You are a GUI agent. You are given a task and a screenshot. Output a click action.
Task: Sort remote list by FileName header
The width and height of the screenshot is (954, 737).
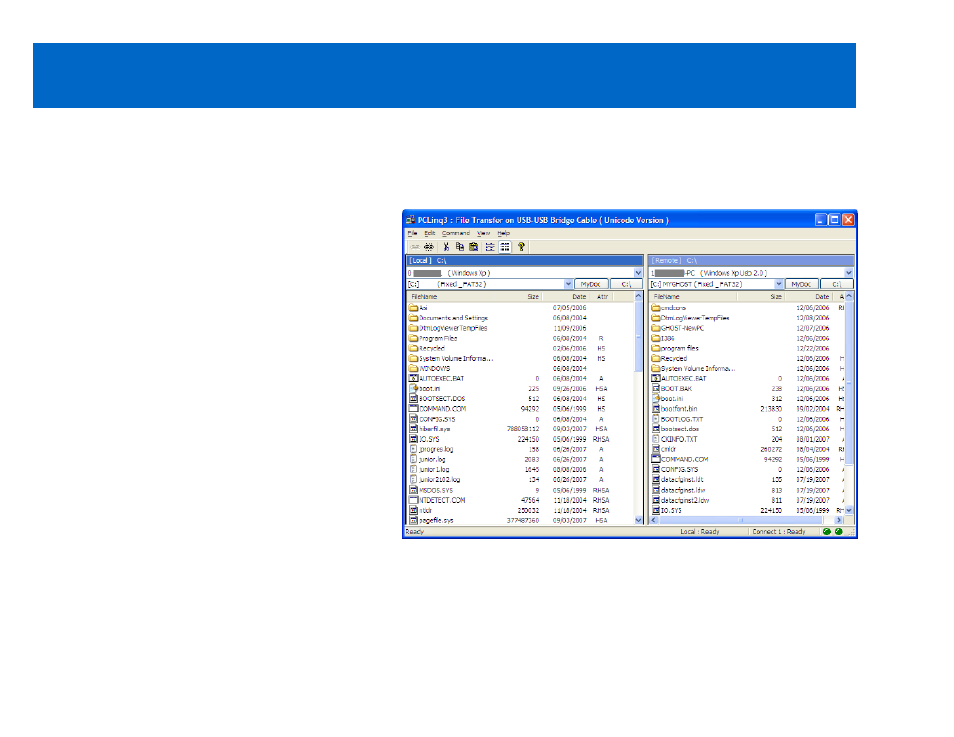click(x=693, y=297)
